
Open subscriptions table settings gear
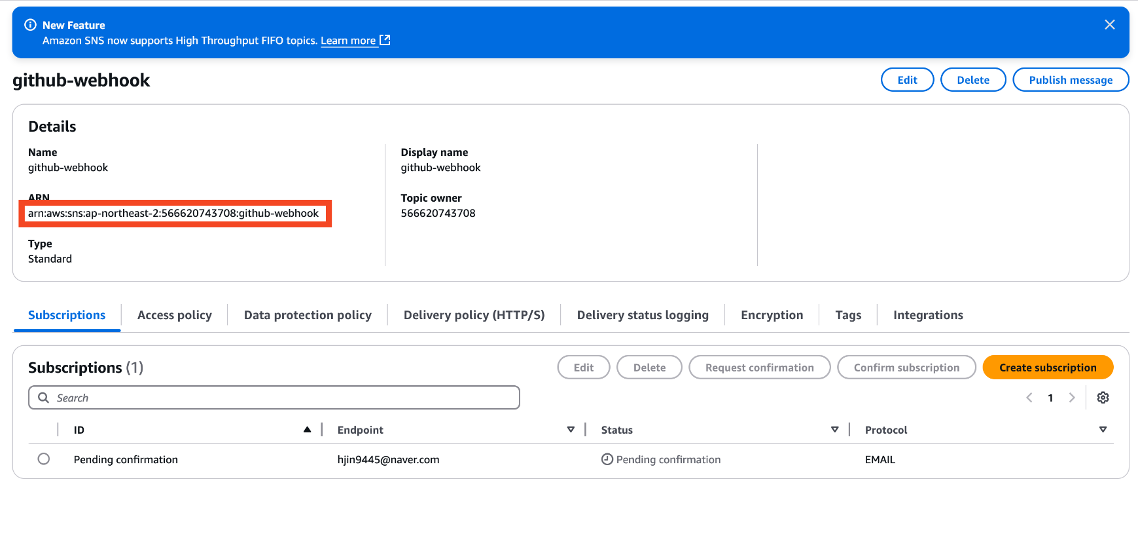point(1102,398)
